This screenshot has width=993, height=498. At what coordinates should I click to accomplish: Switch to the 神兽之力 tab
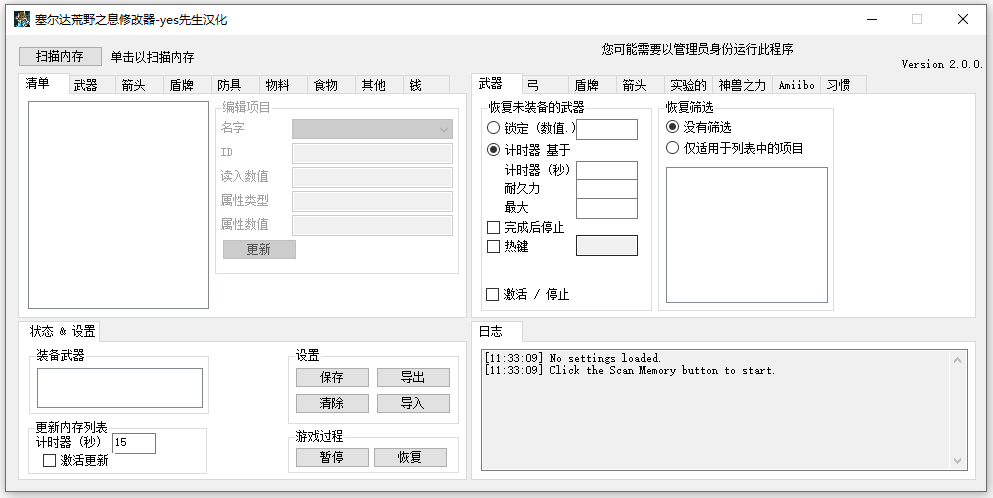tap(743, 85)
